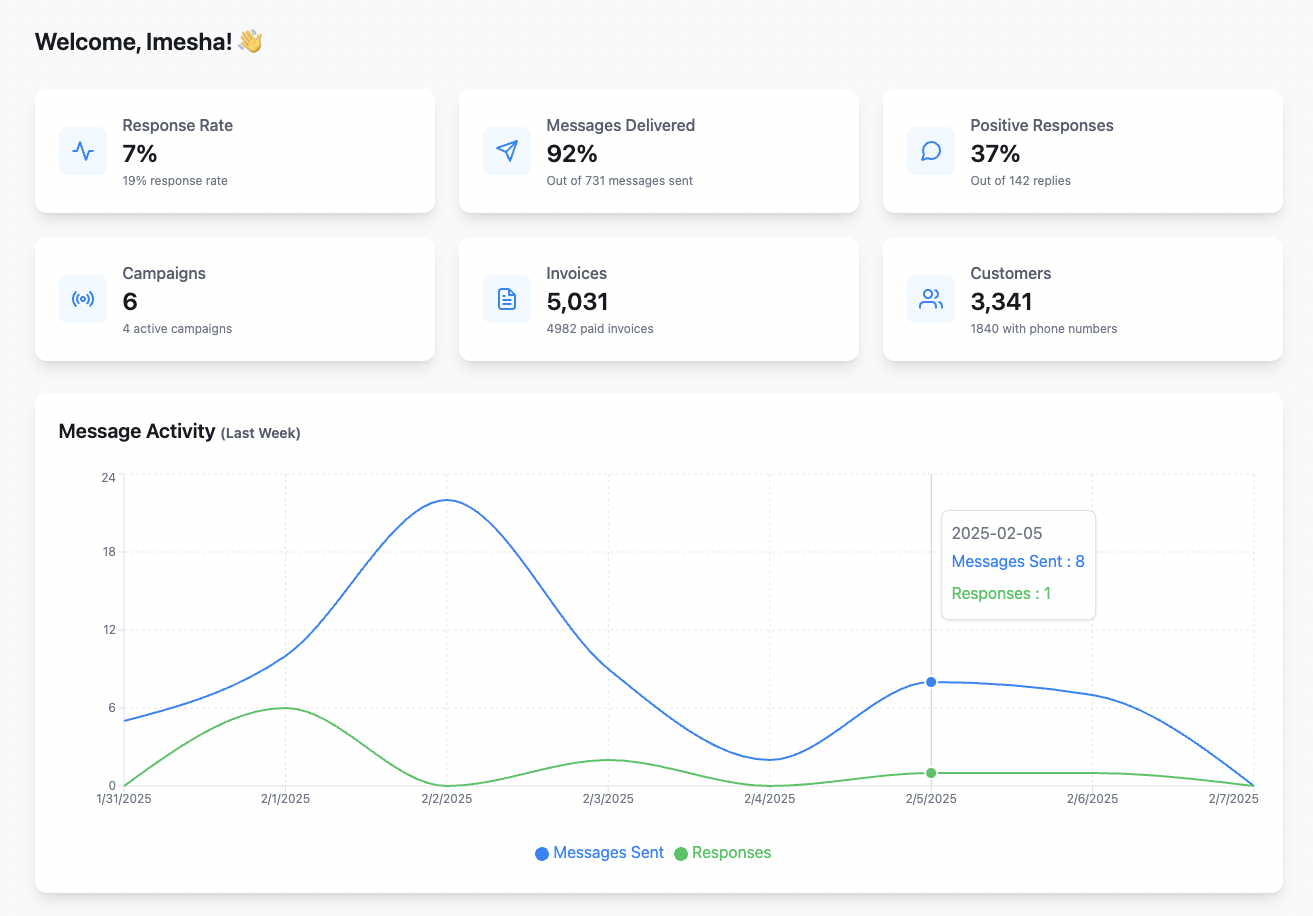Click the blue data point on 2/5/2025
This screenshot has height=916, width=1313.
coord(931,682)
